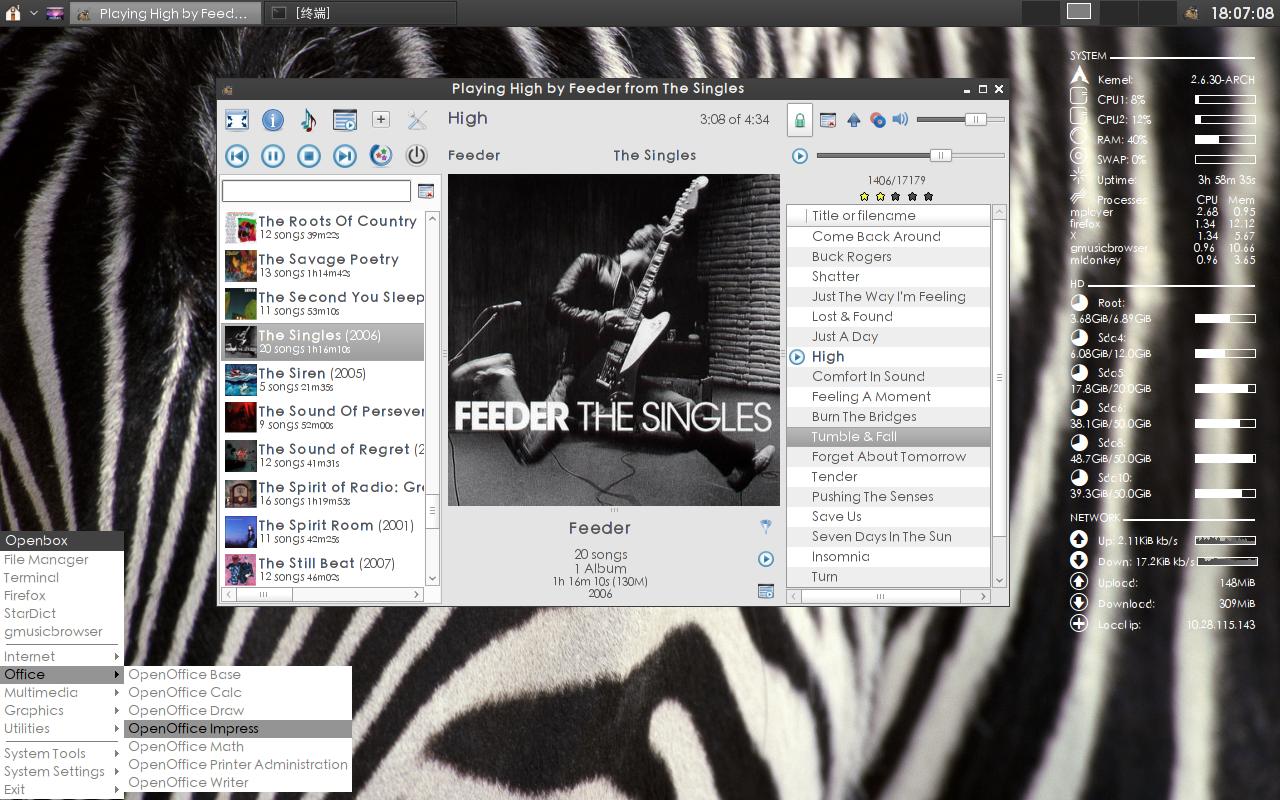The height and width of the screenshot is (800, 1280).
Task: Open OpenOffice Writer from Office submenu
Action: pyautogui.click(x=238, y=783)
